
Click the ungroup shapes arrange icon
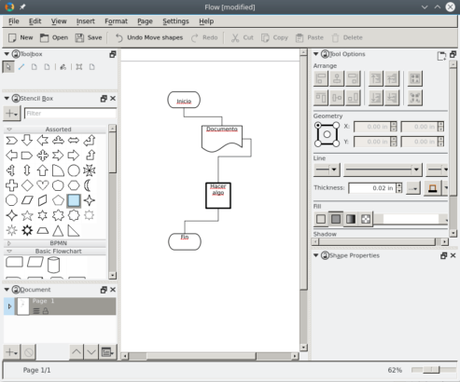(415, 98)
